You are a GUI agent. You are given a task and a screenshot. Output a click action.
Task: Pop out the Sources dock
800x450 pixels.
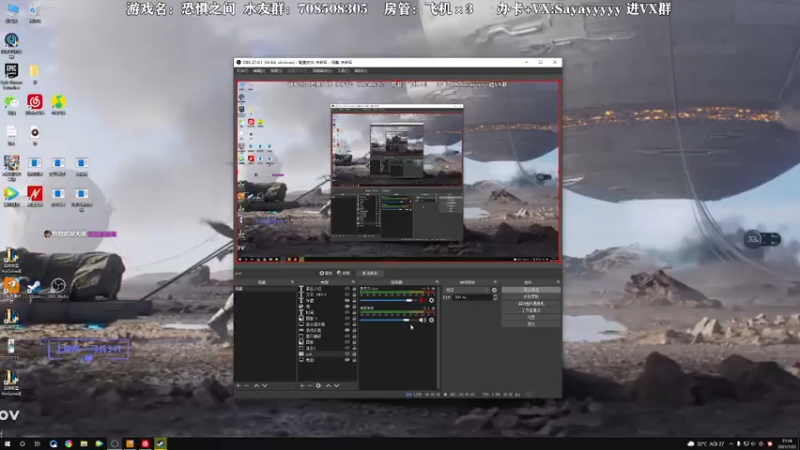tap(353, 282)
